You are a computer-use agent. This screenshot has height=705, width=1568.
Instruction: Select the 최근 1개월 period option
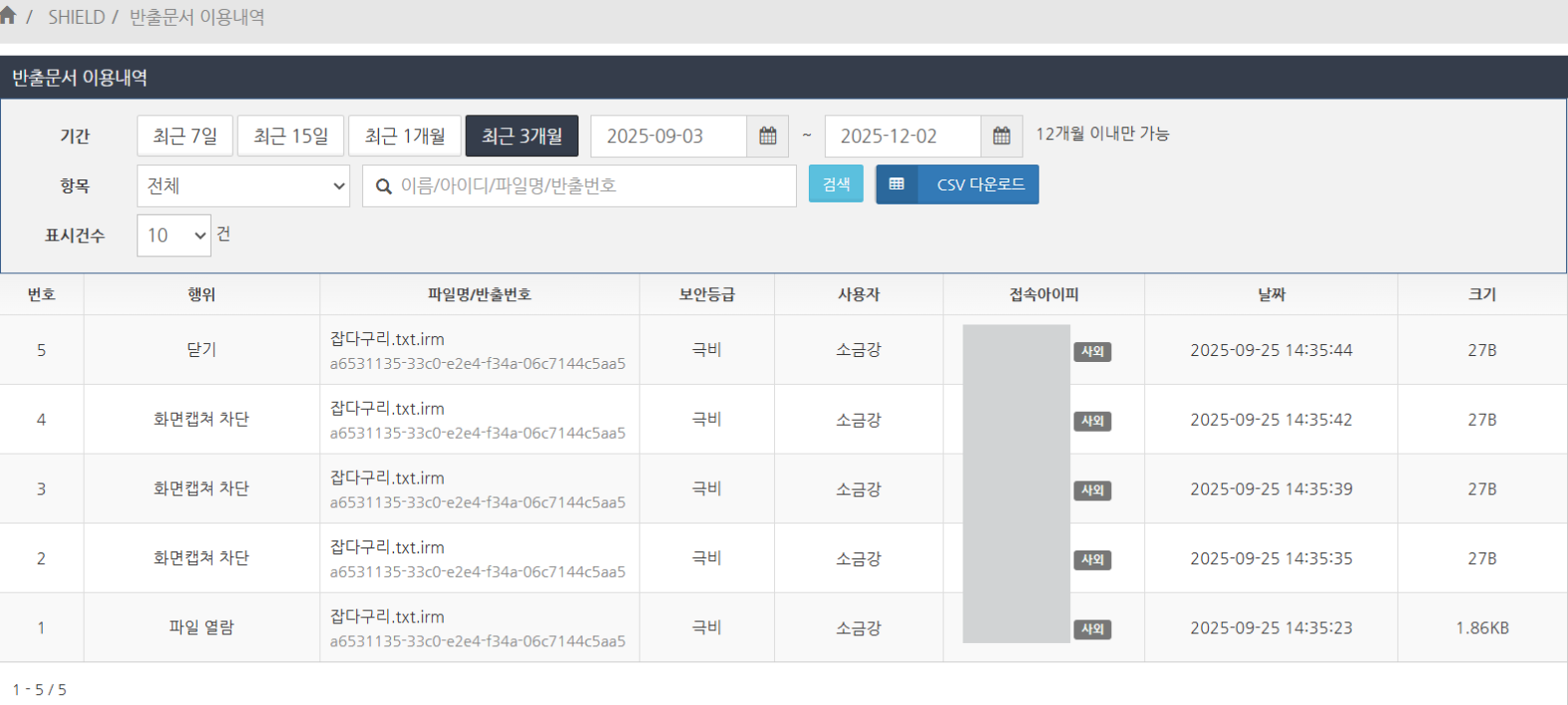404,137
